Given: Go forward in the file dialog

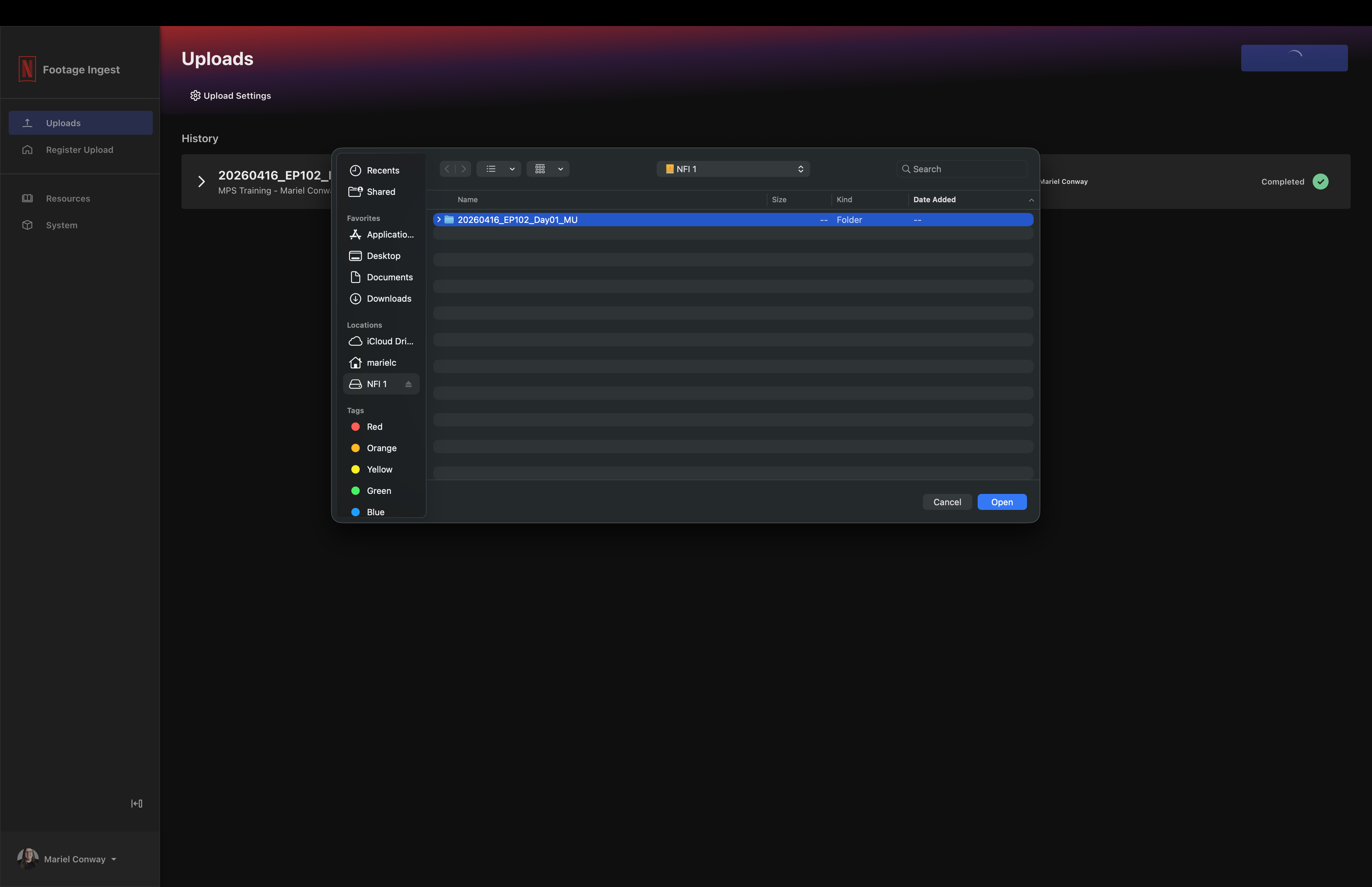Looking at the screenshot, I should pos(463,169).
